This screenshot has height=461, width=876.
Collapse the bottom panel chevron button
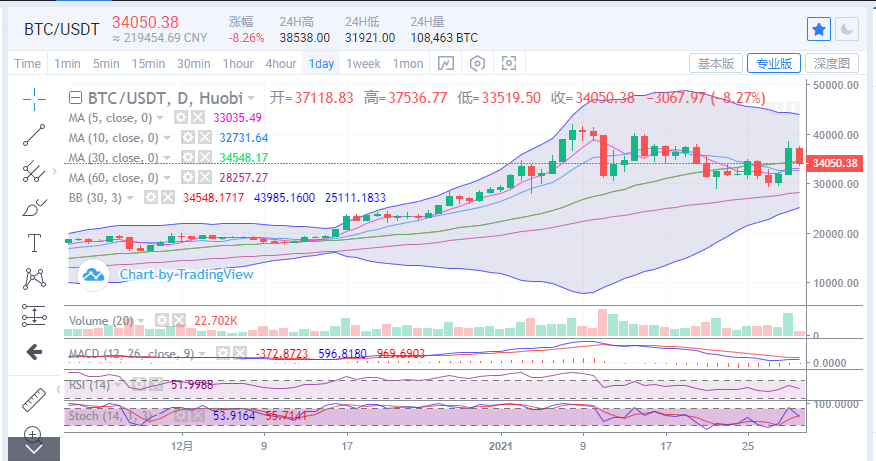tap(34, 449)
